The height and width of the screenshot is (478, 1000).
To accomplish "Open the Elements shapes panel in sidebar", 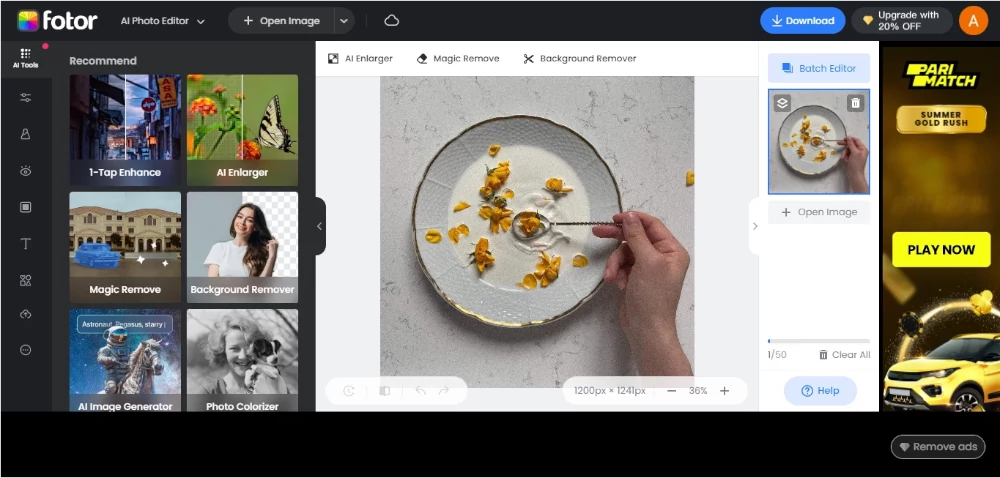I will pyautogui.click(x=25, y=281).
